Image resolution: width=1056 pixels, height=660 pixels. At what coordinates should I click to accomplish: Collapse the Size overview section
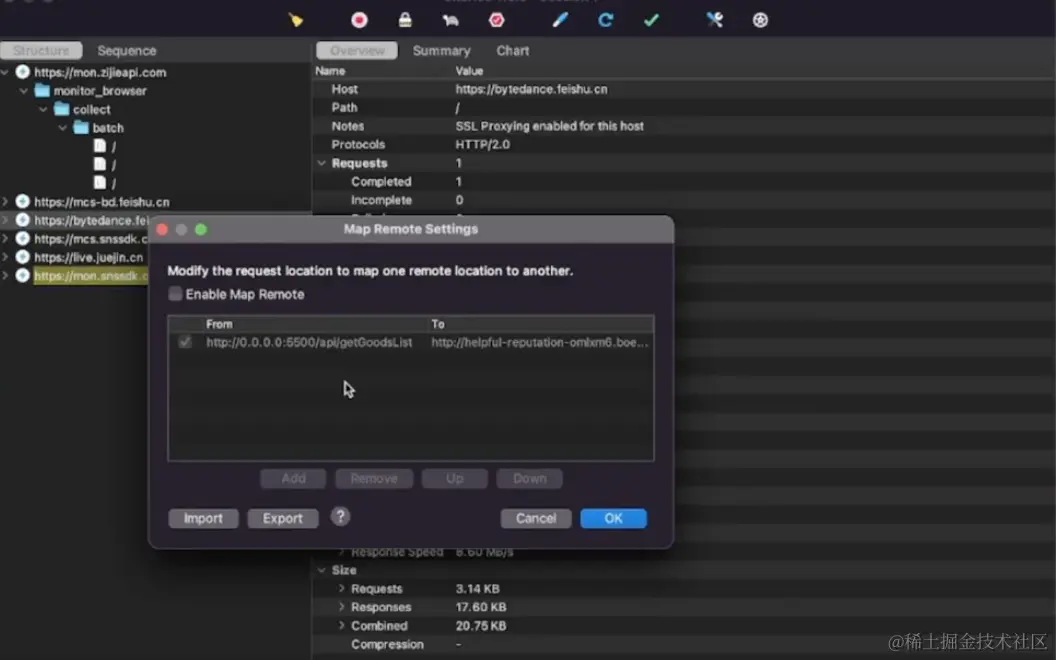[x=322, y=570]
